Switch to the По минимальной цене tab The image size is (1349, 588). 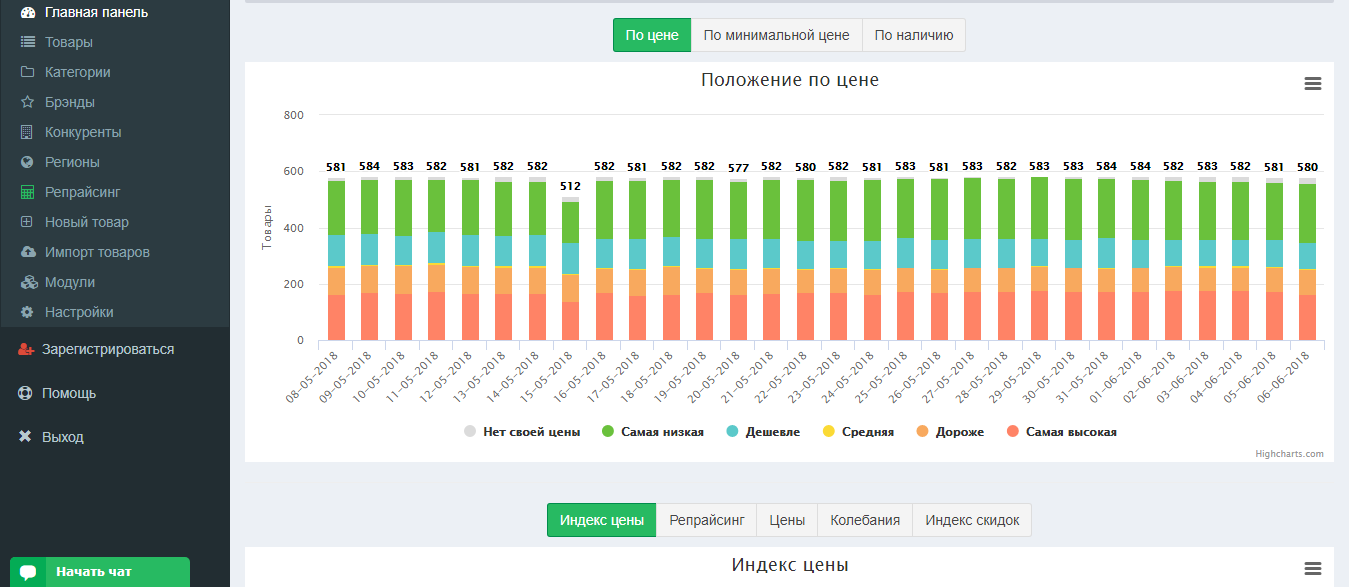click(776, 35)
